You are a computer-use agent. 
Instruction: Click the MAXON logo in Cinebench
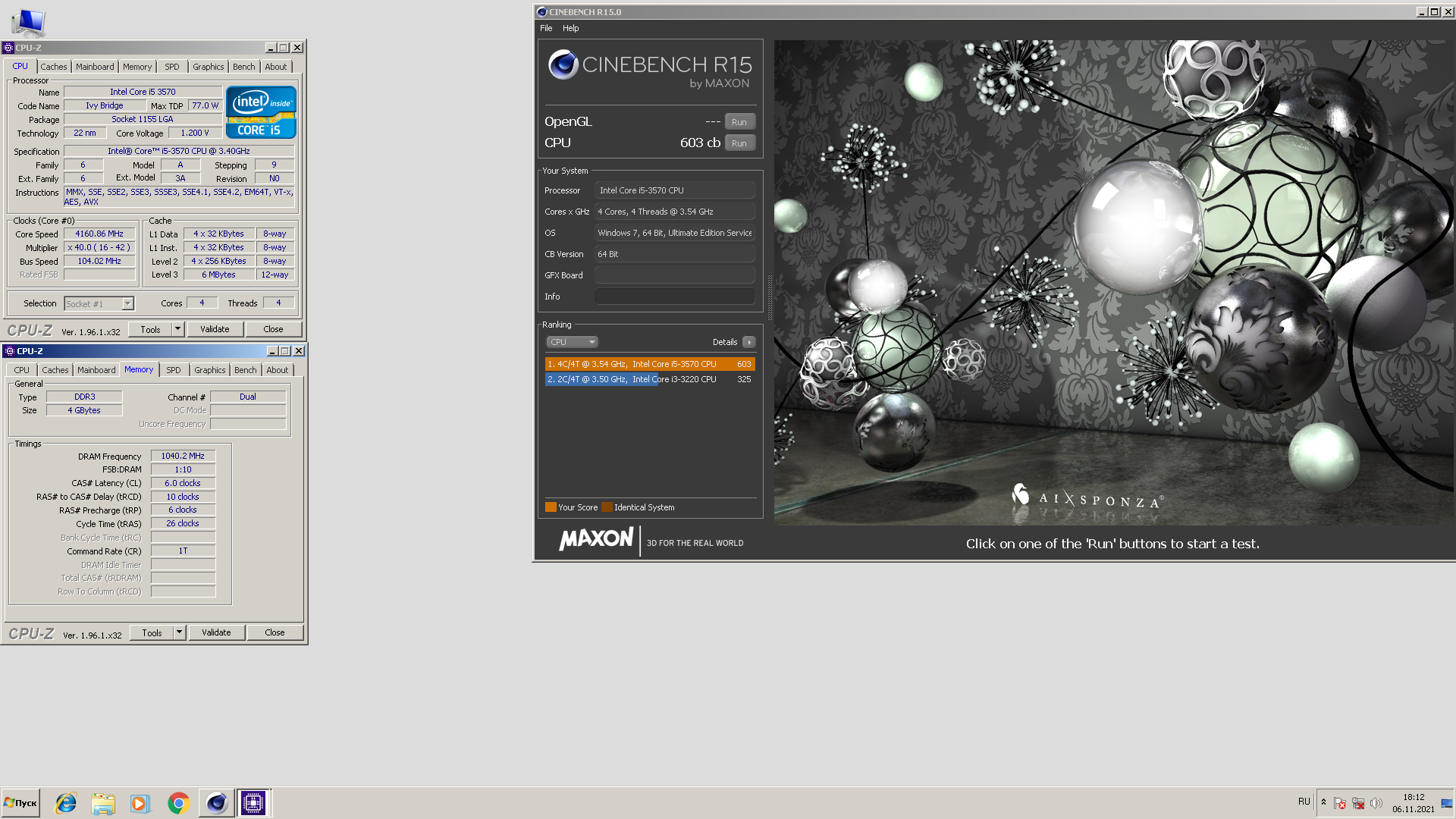point(596,539)
